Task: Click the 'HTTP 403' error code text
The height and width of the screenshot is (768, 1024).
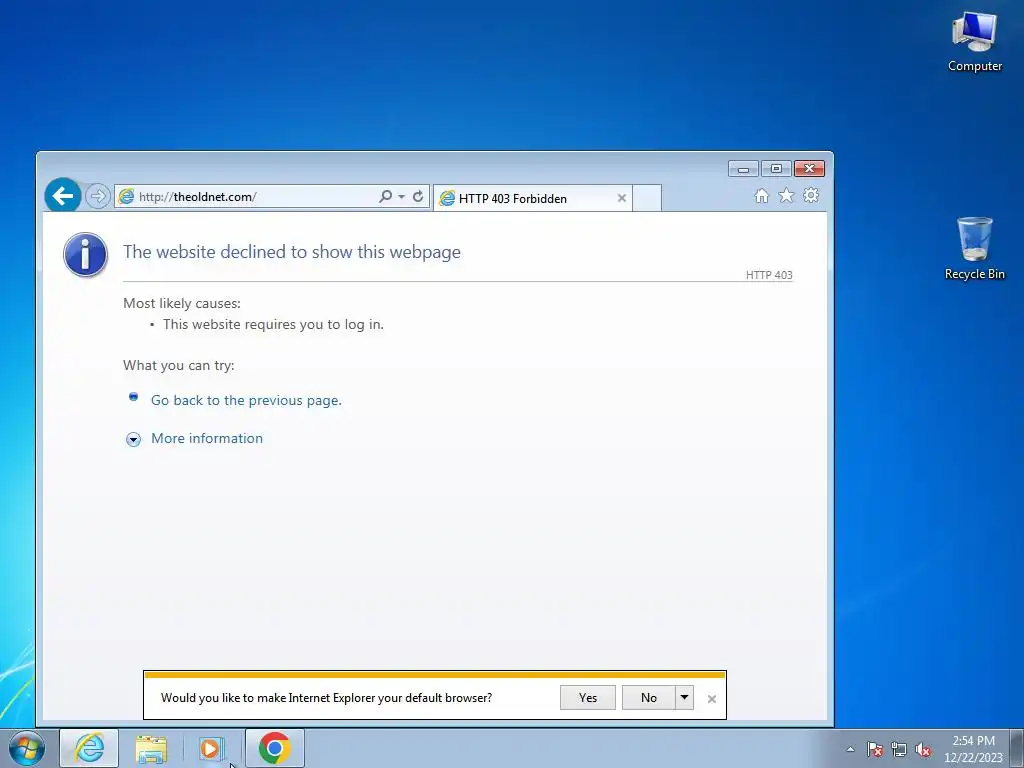Action: (769, 275)
